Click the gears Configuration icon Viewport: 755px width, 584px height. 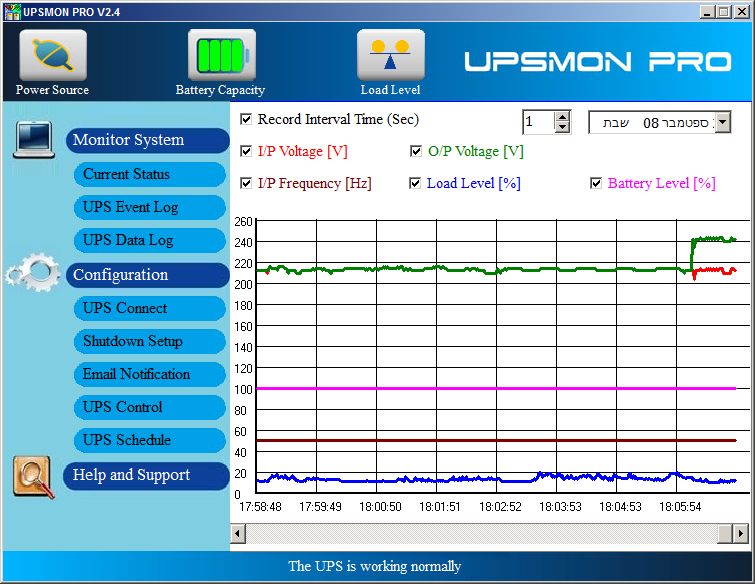(33, 273)
